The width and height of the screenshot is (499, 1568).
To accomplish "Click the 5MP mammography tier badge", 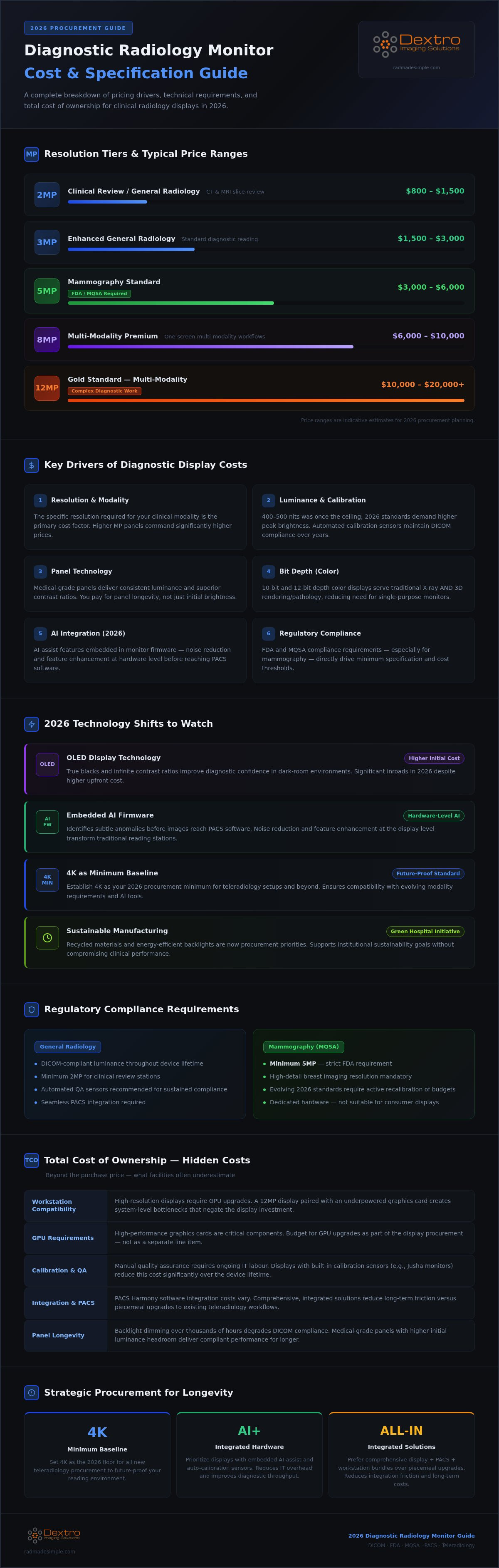I will tap(47, 291).
